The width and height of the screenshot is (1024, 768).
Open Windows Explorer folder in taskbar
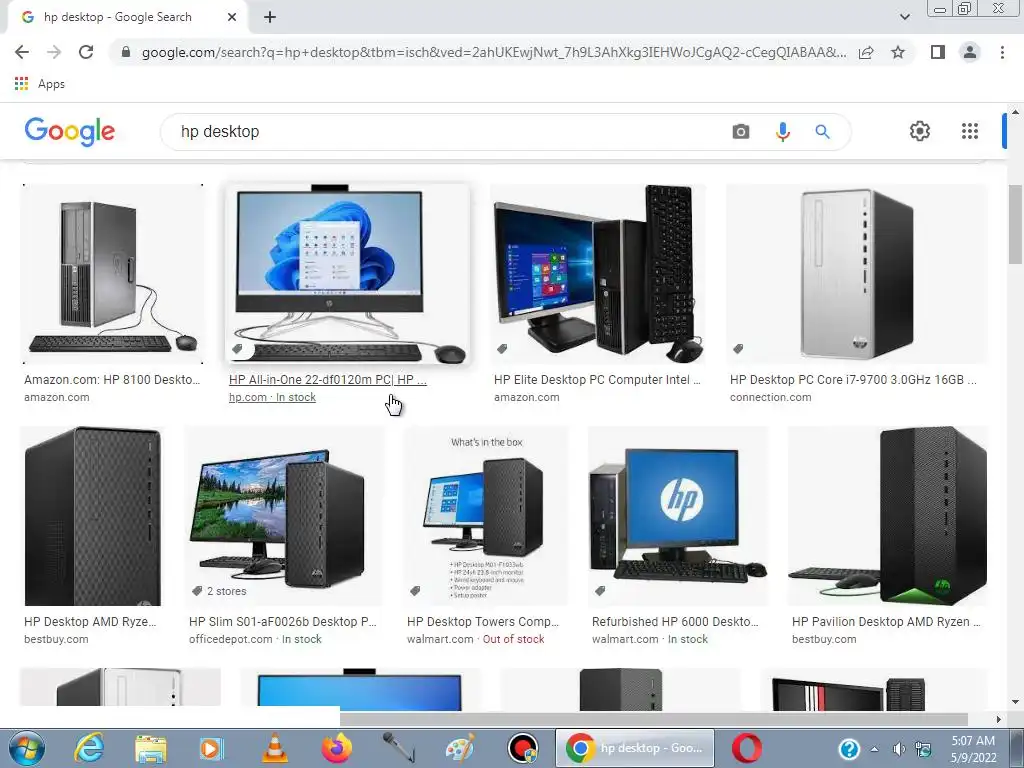(151, 748)
